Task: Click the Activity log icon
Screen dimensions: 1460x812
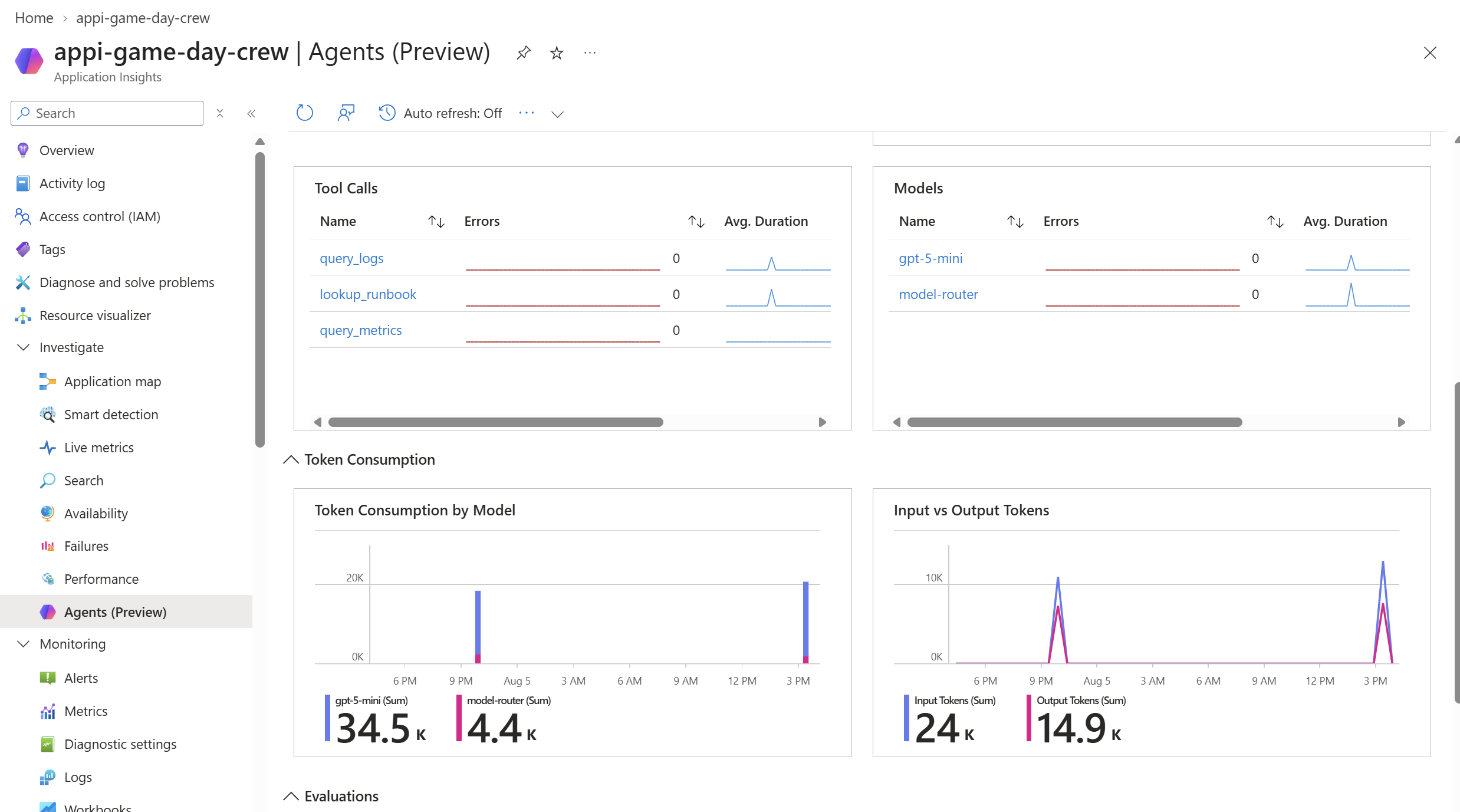Action: point(23,183)
